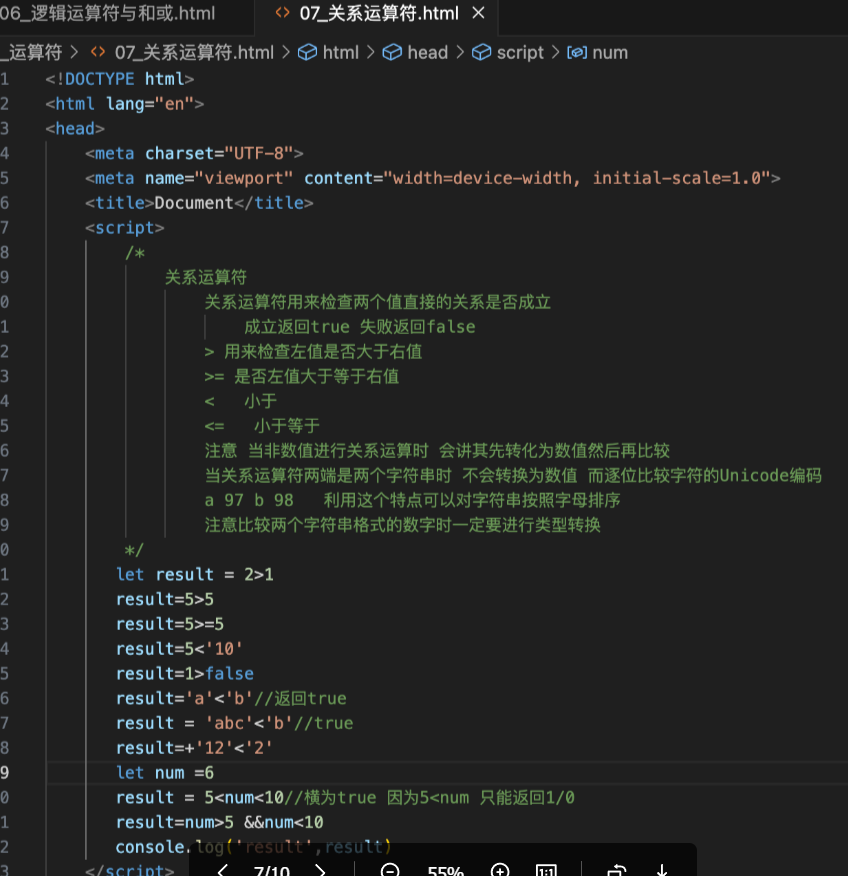
Task: Click the cube icon beside script breadcrumb
Action: (482, 53)
